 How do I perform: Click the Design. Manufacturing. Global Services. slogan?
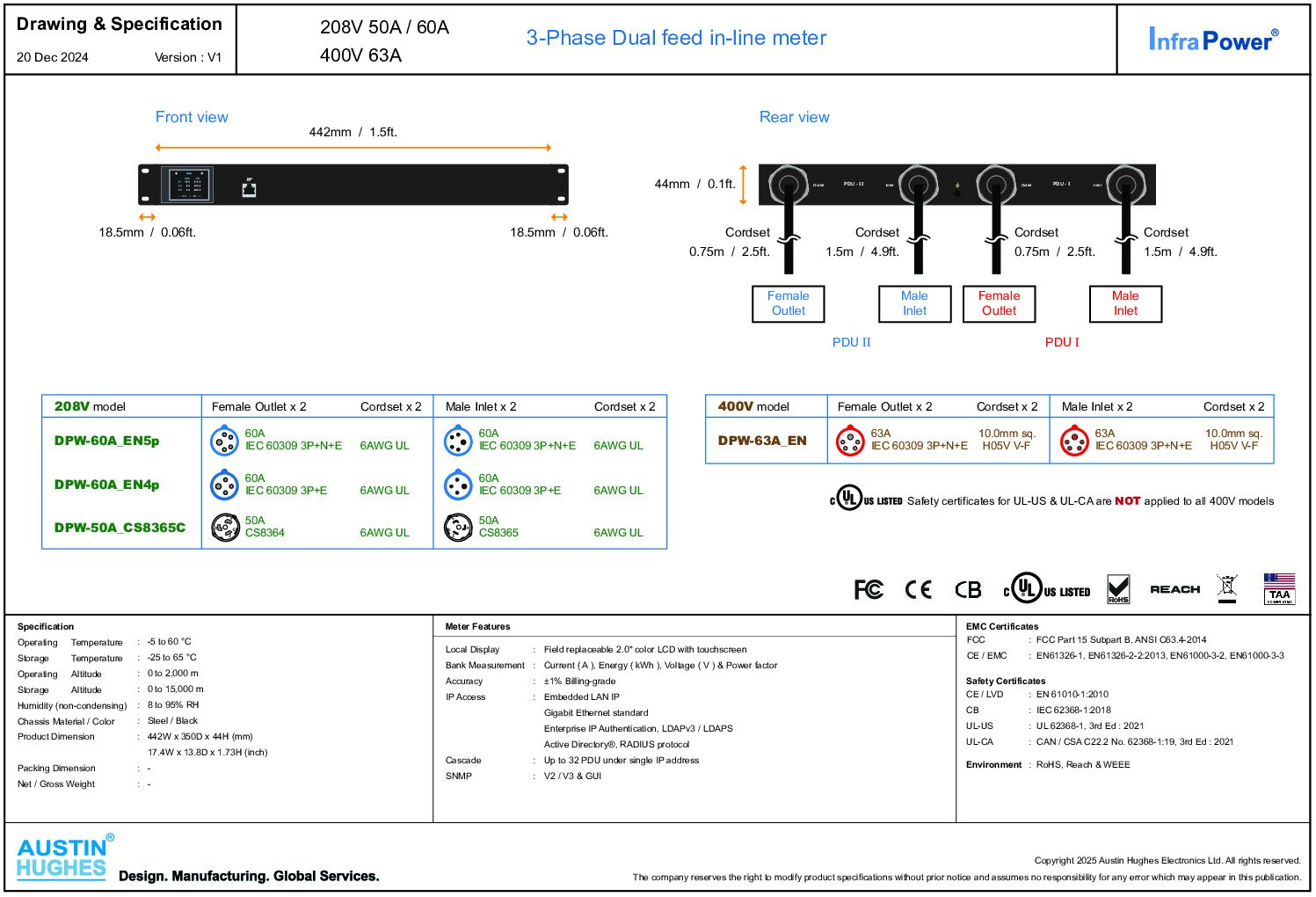tap(249, 876)
